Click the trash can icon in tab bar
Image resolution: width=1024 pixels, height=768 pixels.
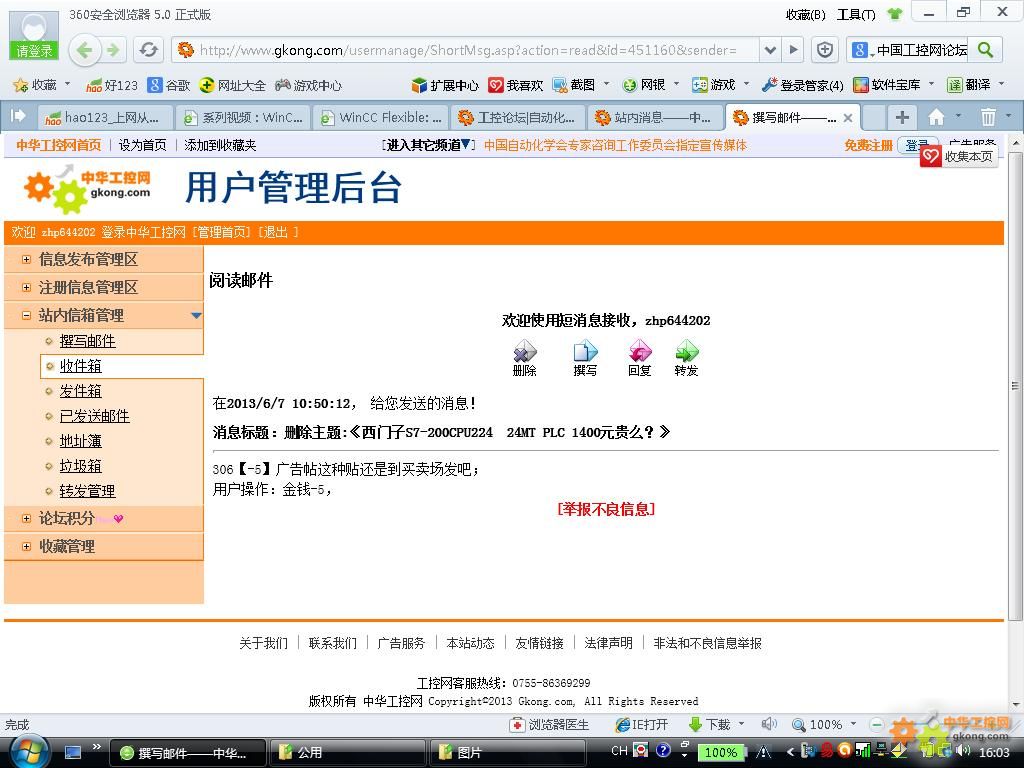pyautogui.click(x=987, y=118)
